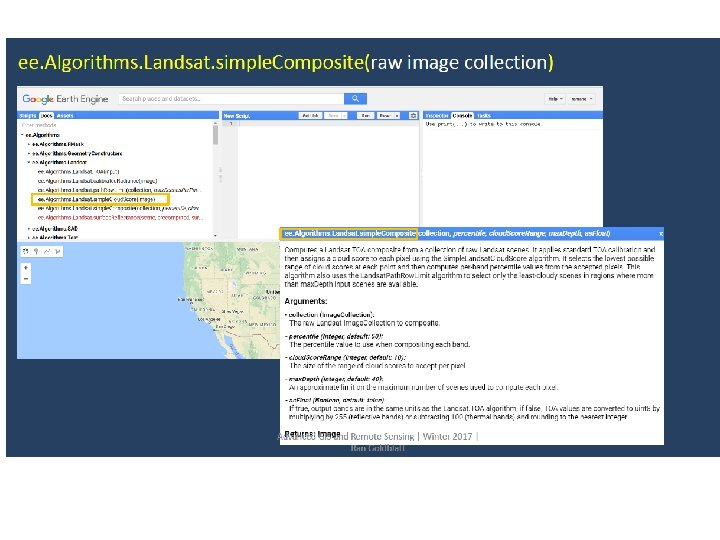Click the Docs list scrollbar thumb
Image resolution: width=720 pixels, height=540 pixels.
215,135
